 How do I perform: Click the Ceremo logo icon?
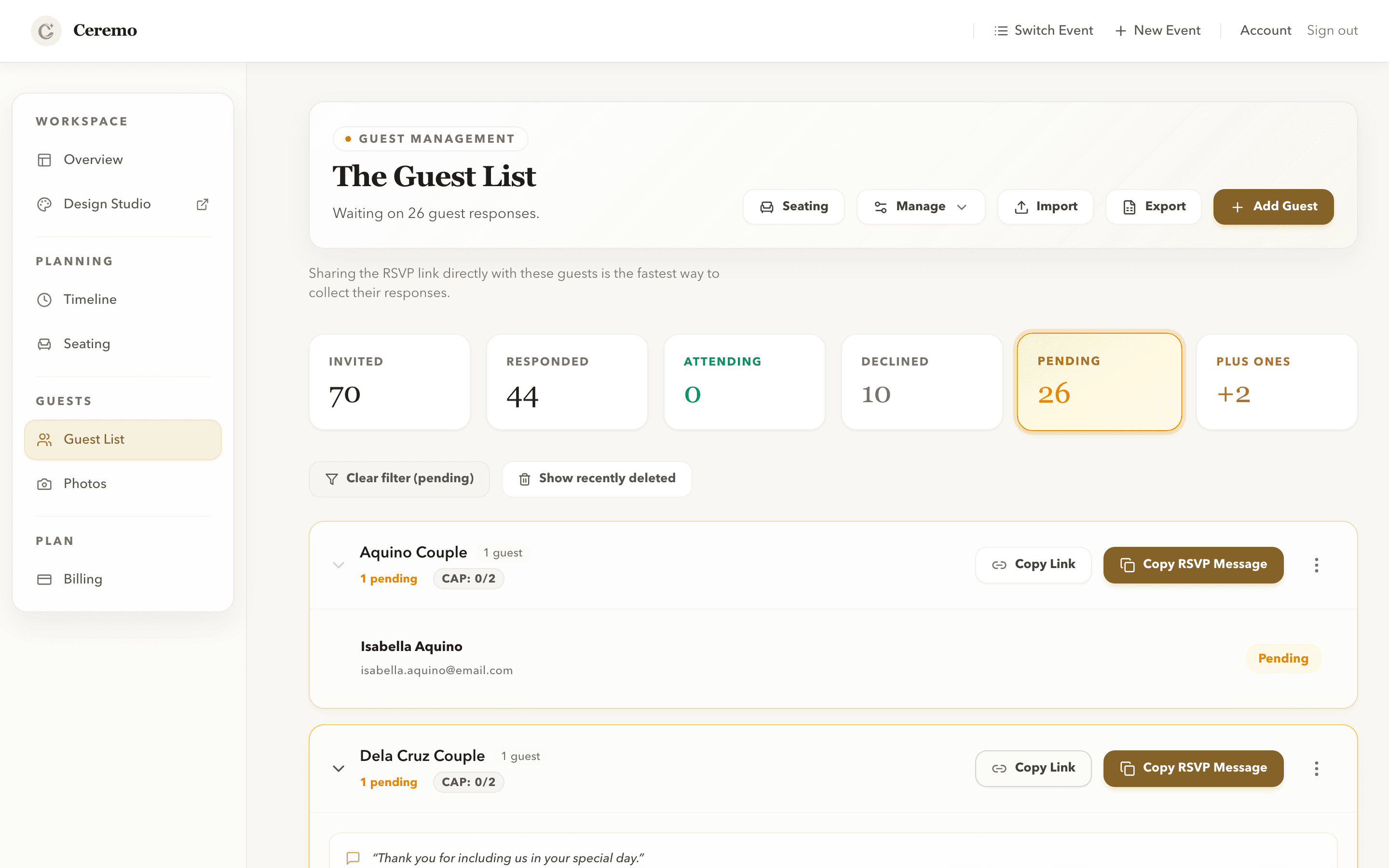pos(46,30)
